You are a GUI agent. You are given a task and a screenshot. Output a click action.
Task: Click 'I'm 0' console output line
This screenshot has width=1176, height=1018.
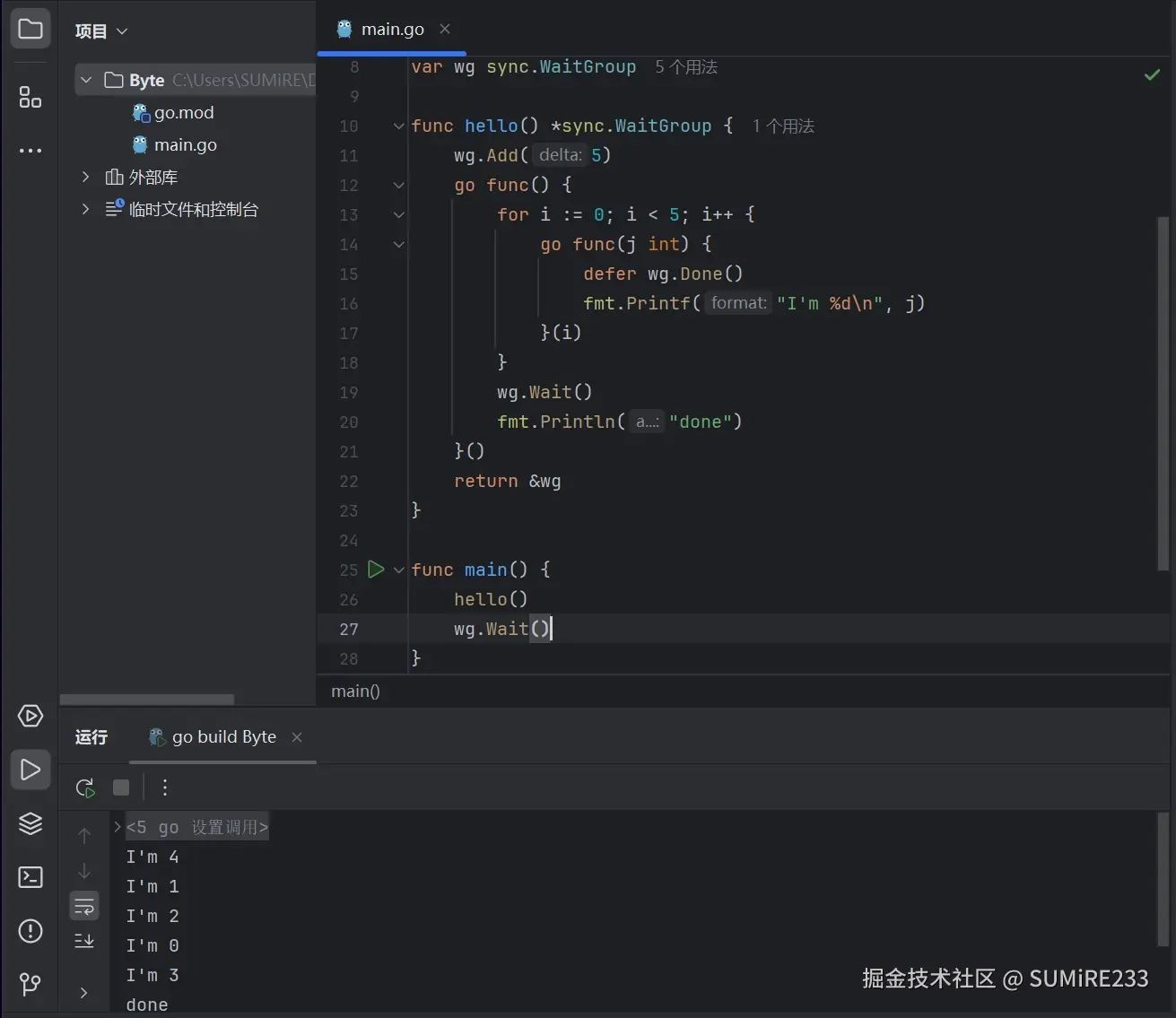[152, 946]
